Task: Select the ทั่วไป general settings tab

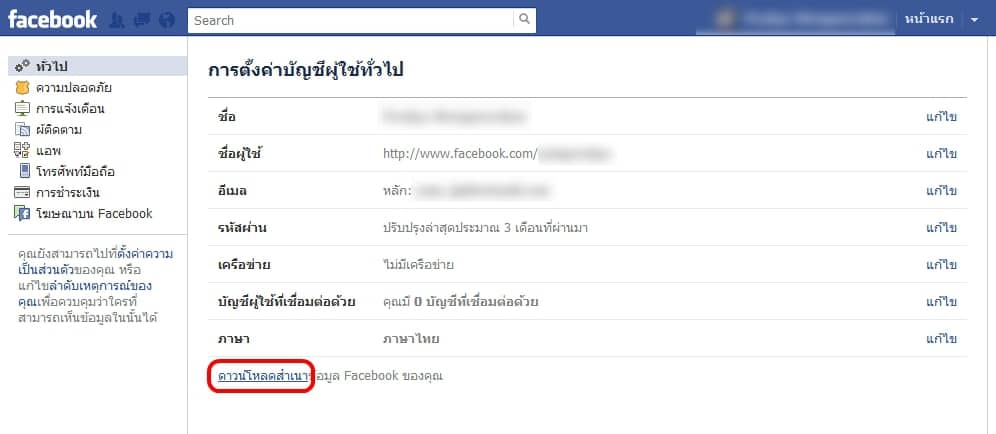Action: tap(98, 66)
